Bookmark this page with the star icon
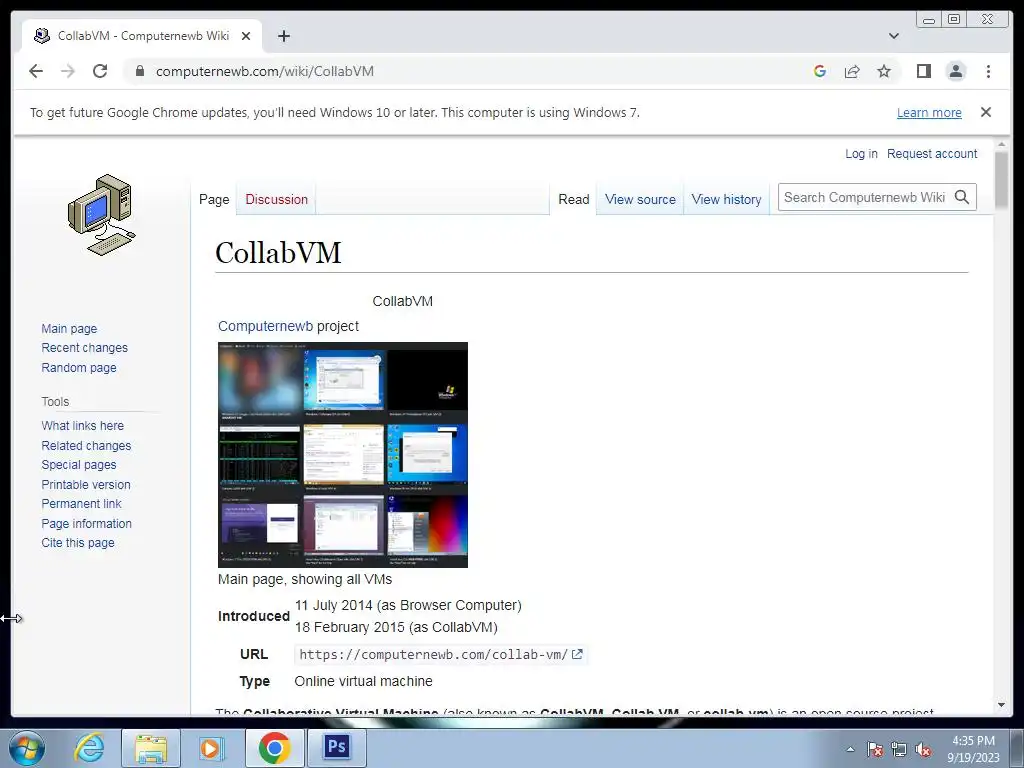Image resolution: width=1024 pixels, height=768 pixels. pos(884,71)
